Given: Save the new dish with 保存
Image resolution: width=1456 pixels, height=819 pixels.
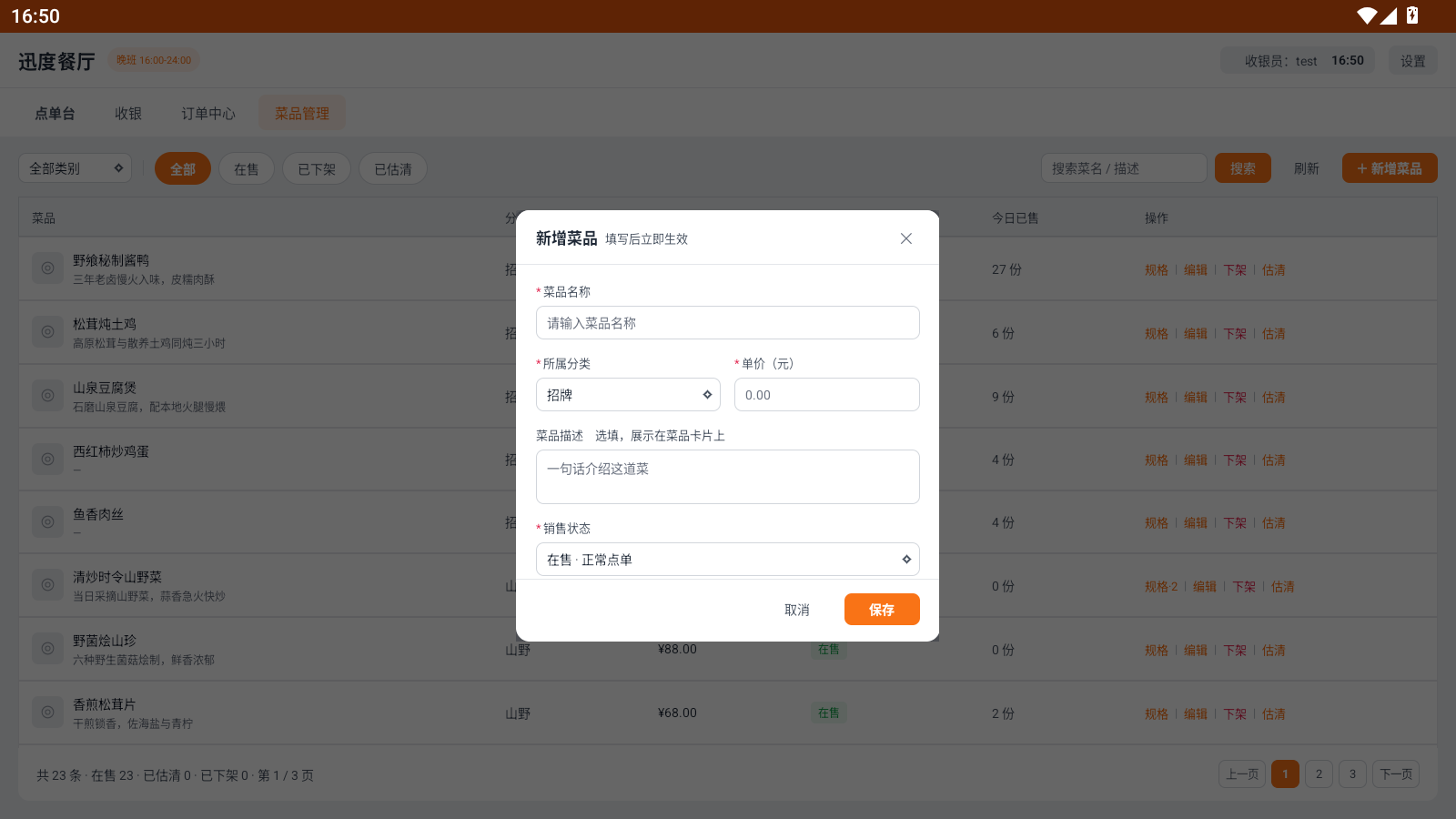Looking at the screenshot, I should coord(882,610).
